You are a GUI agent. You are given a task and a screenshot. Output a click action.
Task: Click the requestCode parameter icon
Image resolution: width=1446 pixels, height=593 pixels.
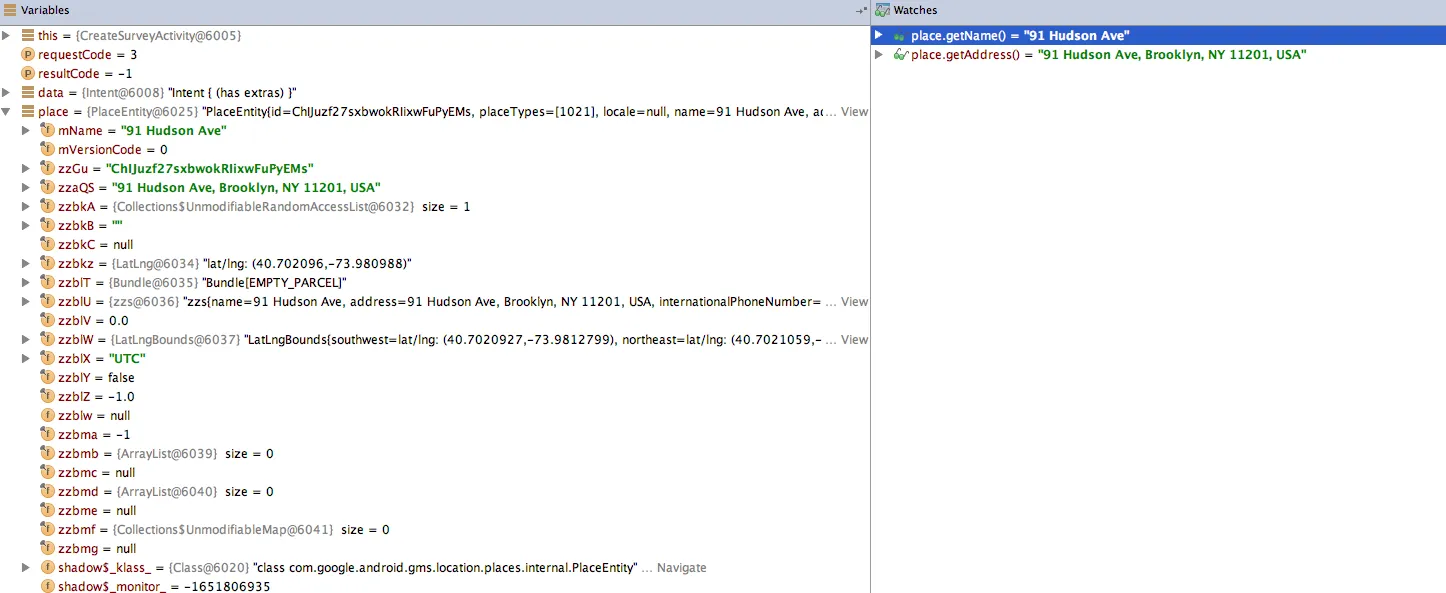(27, 54)
